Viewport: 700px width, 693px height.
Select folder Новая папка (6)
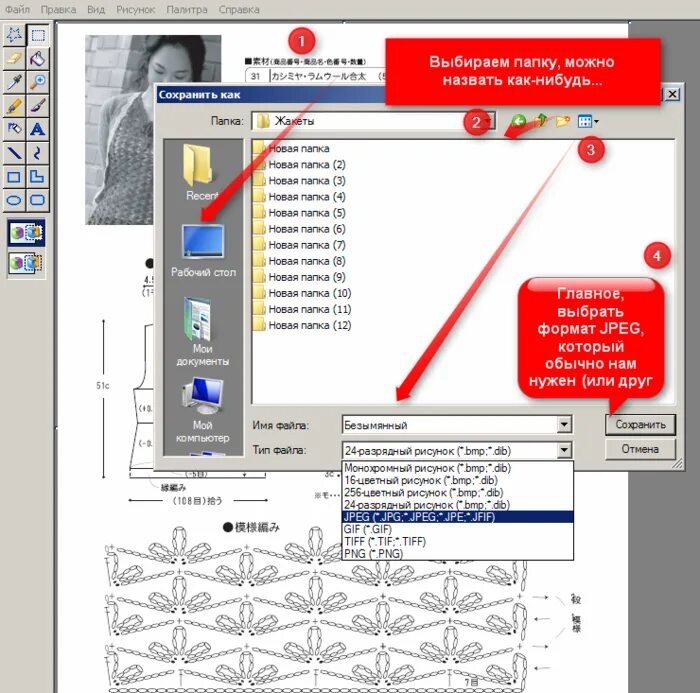click(x=300, y=229)
